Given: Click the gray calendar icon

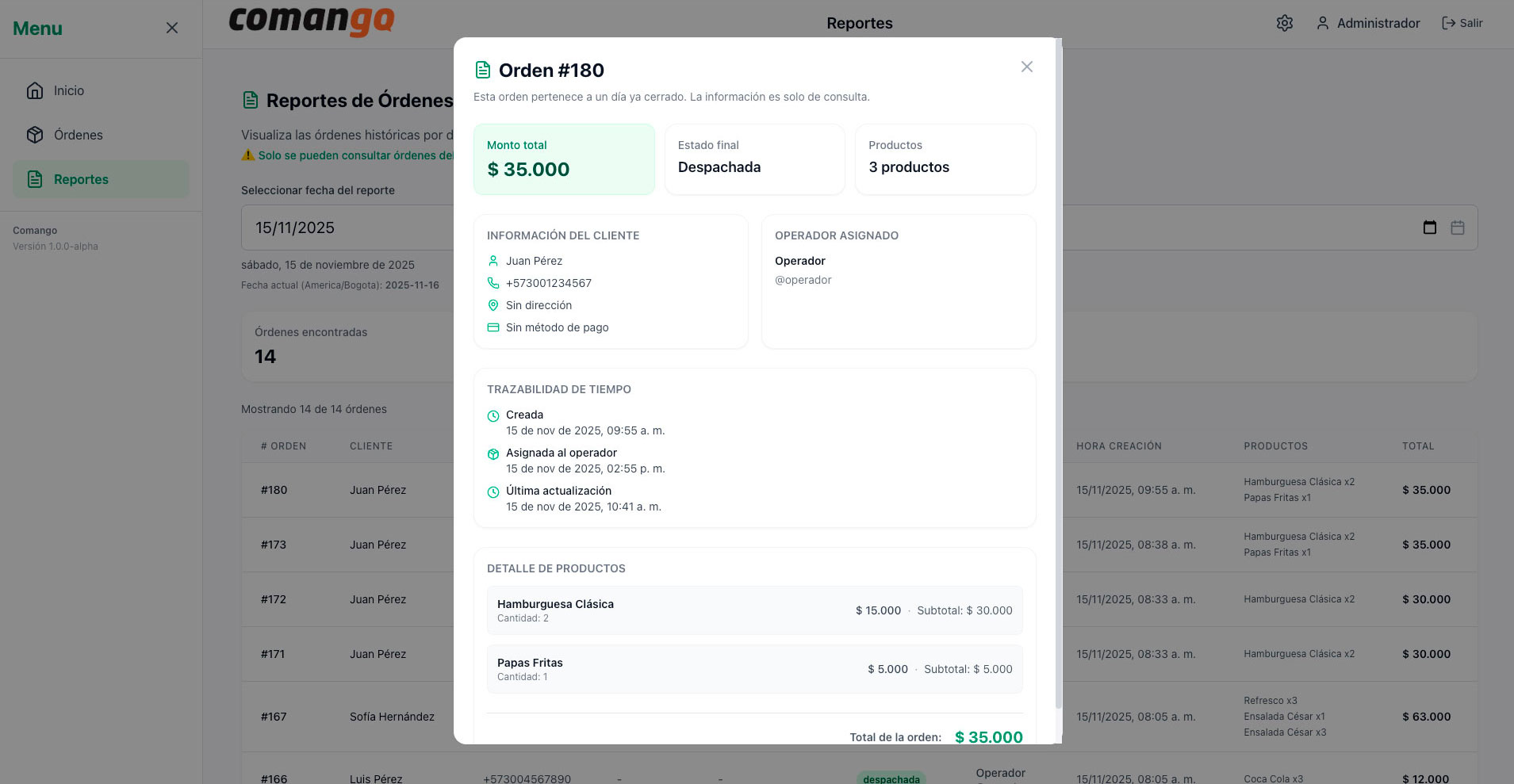Looking at the screenshot, I should point(1457,228).
